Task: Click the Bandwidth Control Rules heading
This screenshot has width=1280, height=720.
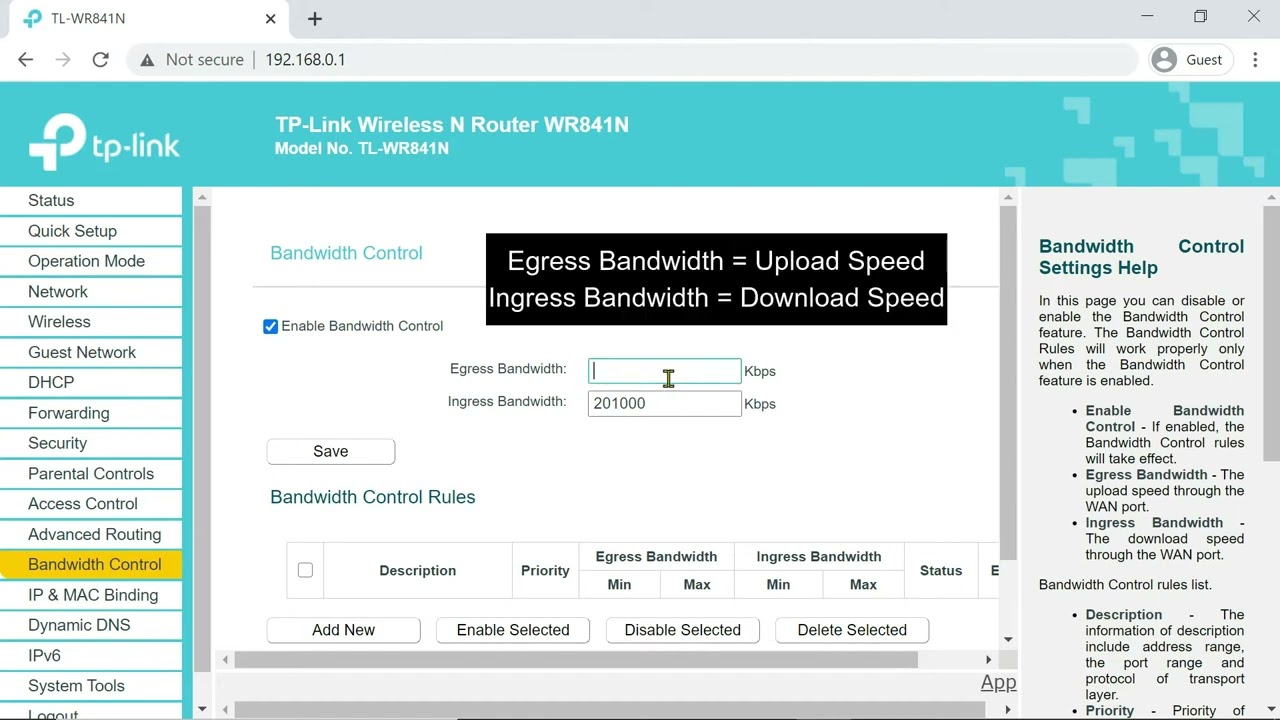Action: point(372,497)
